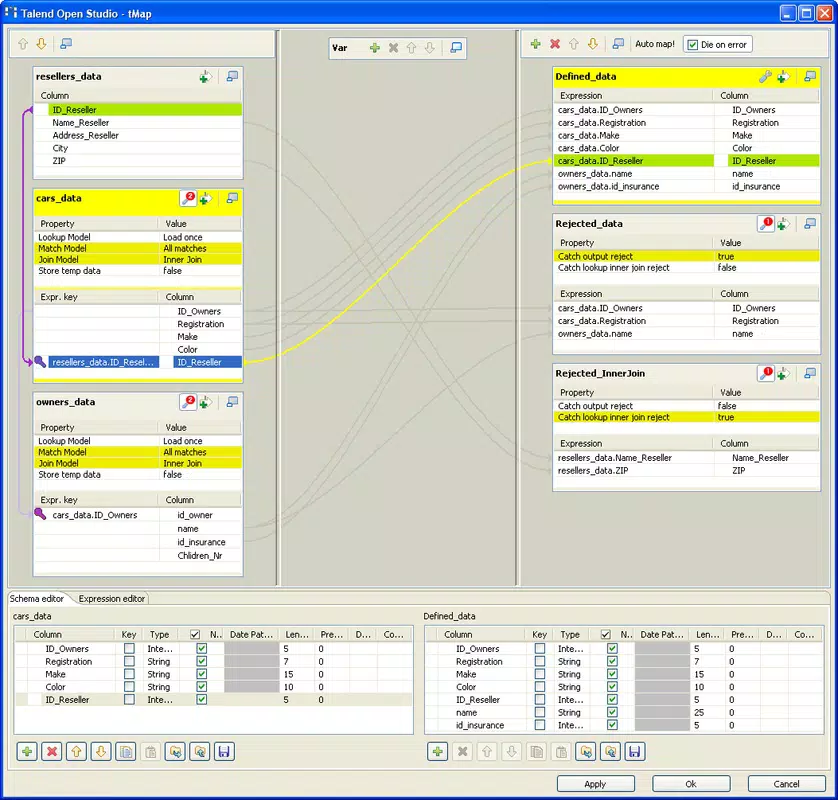Toggle Key checkbox for cars_data Registration
The image size is (838, 800).
pos(129,662)
